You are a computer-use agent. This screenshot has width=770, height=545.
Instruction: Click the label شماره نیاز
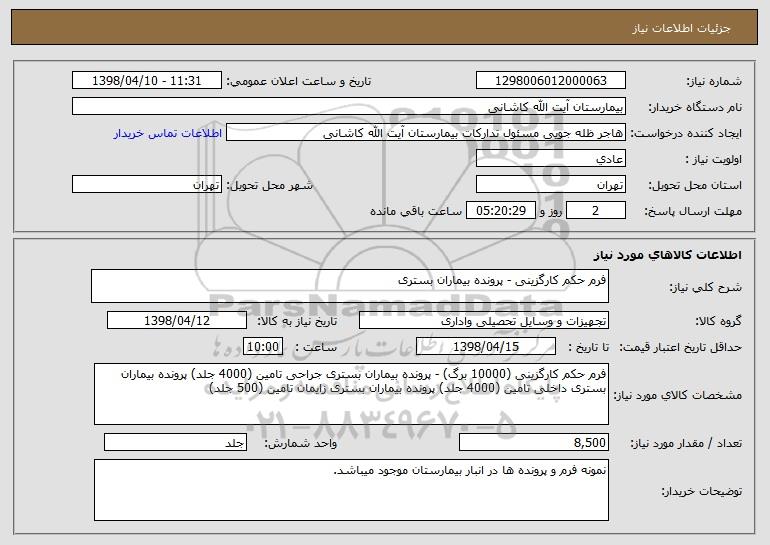pyautogui.click(x=714, y=81)
